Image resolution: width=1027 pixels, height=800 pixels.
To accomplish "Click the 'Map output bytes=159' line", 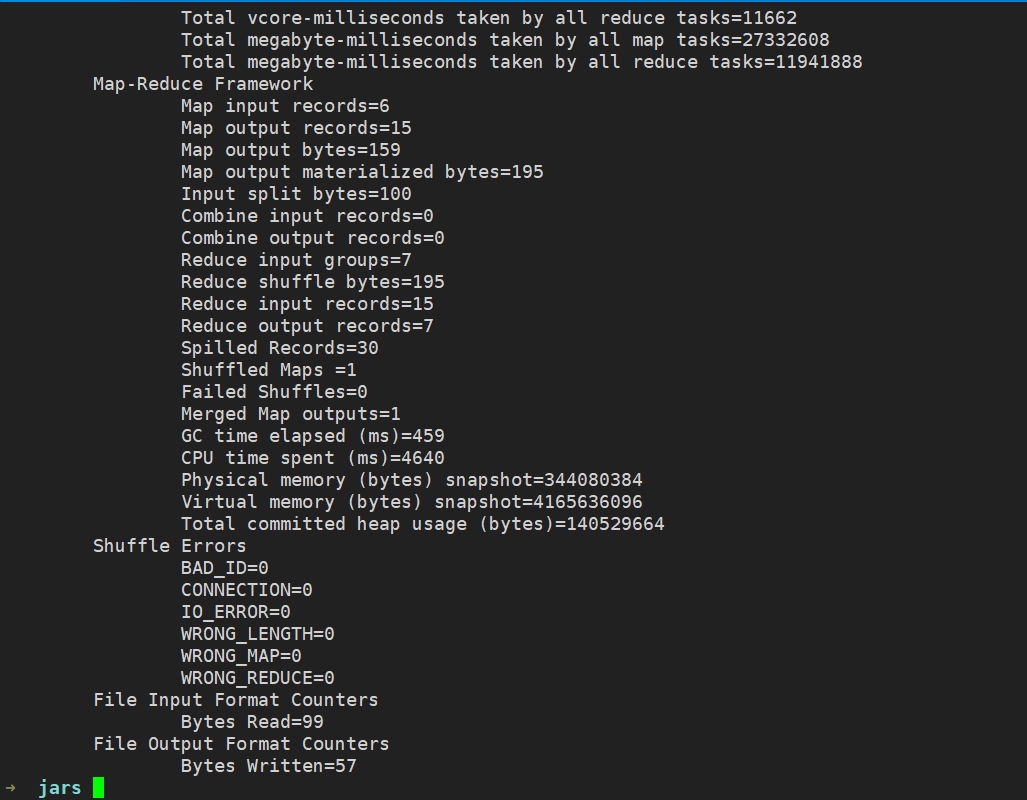I will [x=291, y=150].
